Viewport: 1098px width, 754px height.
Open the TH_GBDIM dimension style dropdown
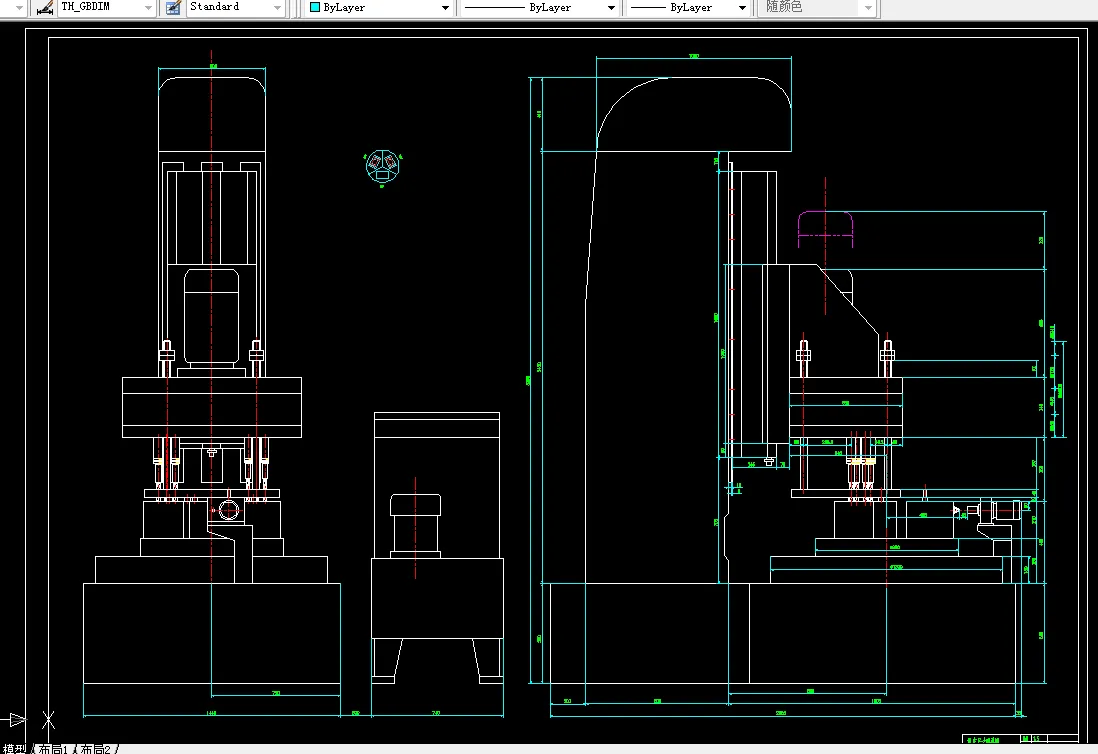click(105, 7)
